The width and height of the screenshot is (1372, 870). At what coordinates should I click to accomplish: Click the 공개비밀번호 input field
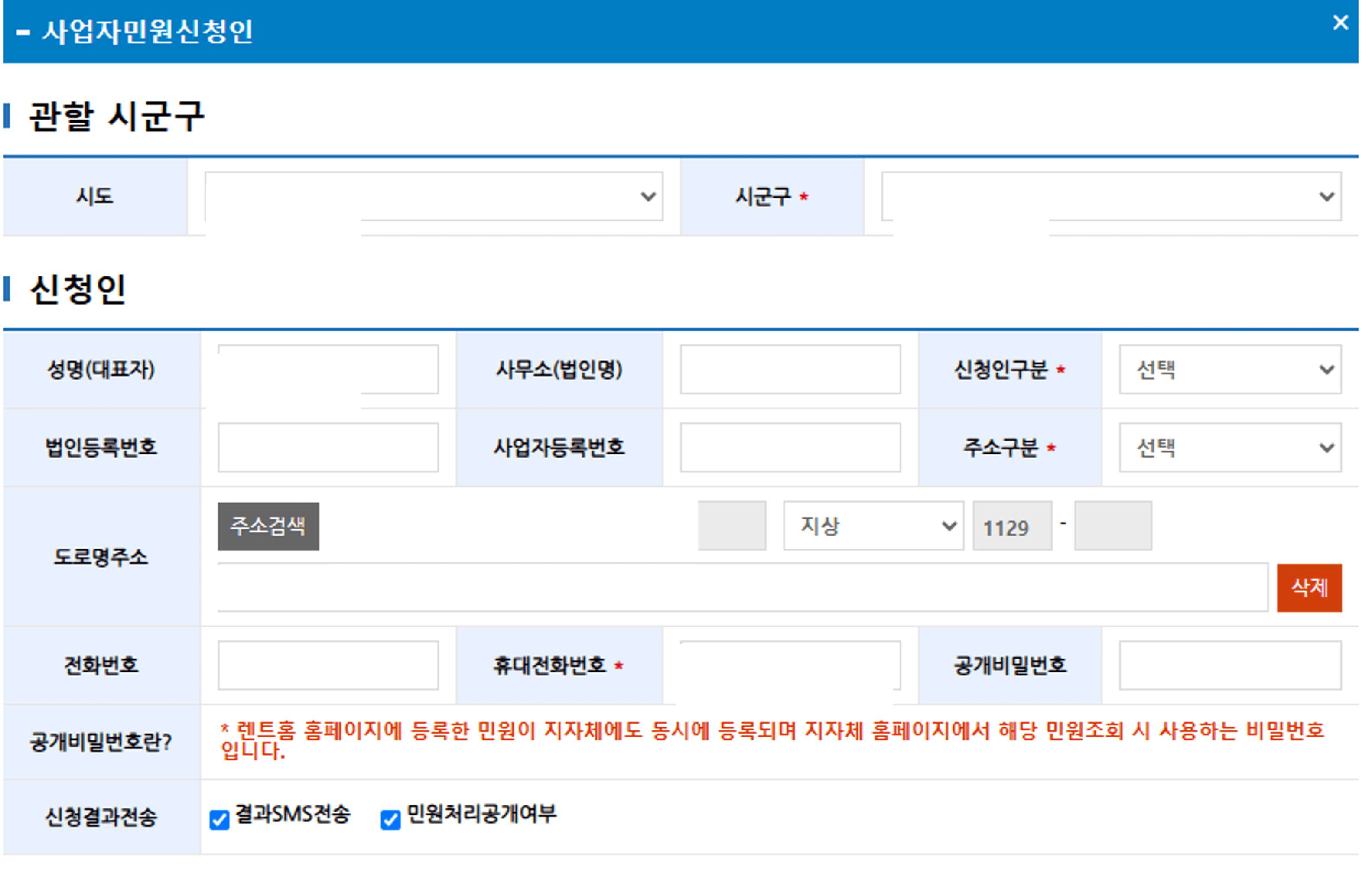coord(1229,665)
